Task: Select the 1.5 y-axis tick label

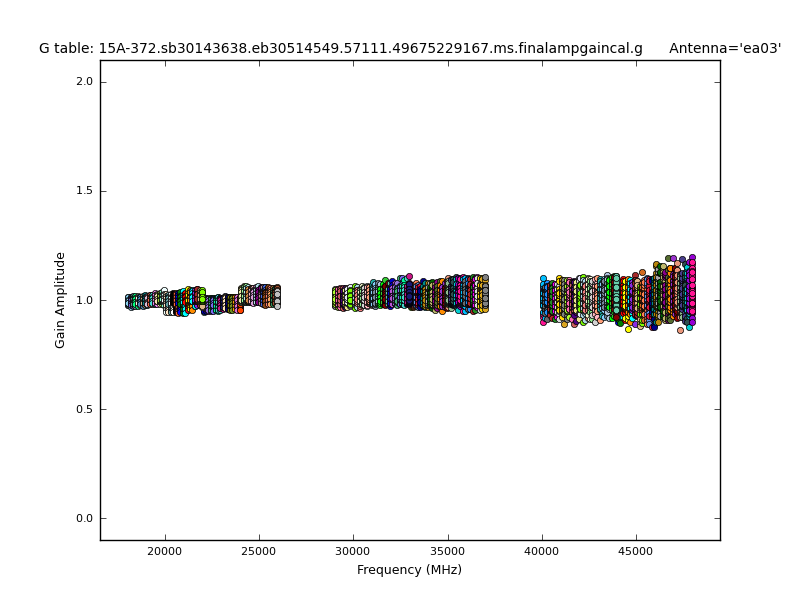Action: tap(85, 191)
